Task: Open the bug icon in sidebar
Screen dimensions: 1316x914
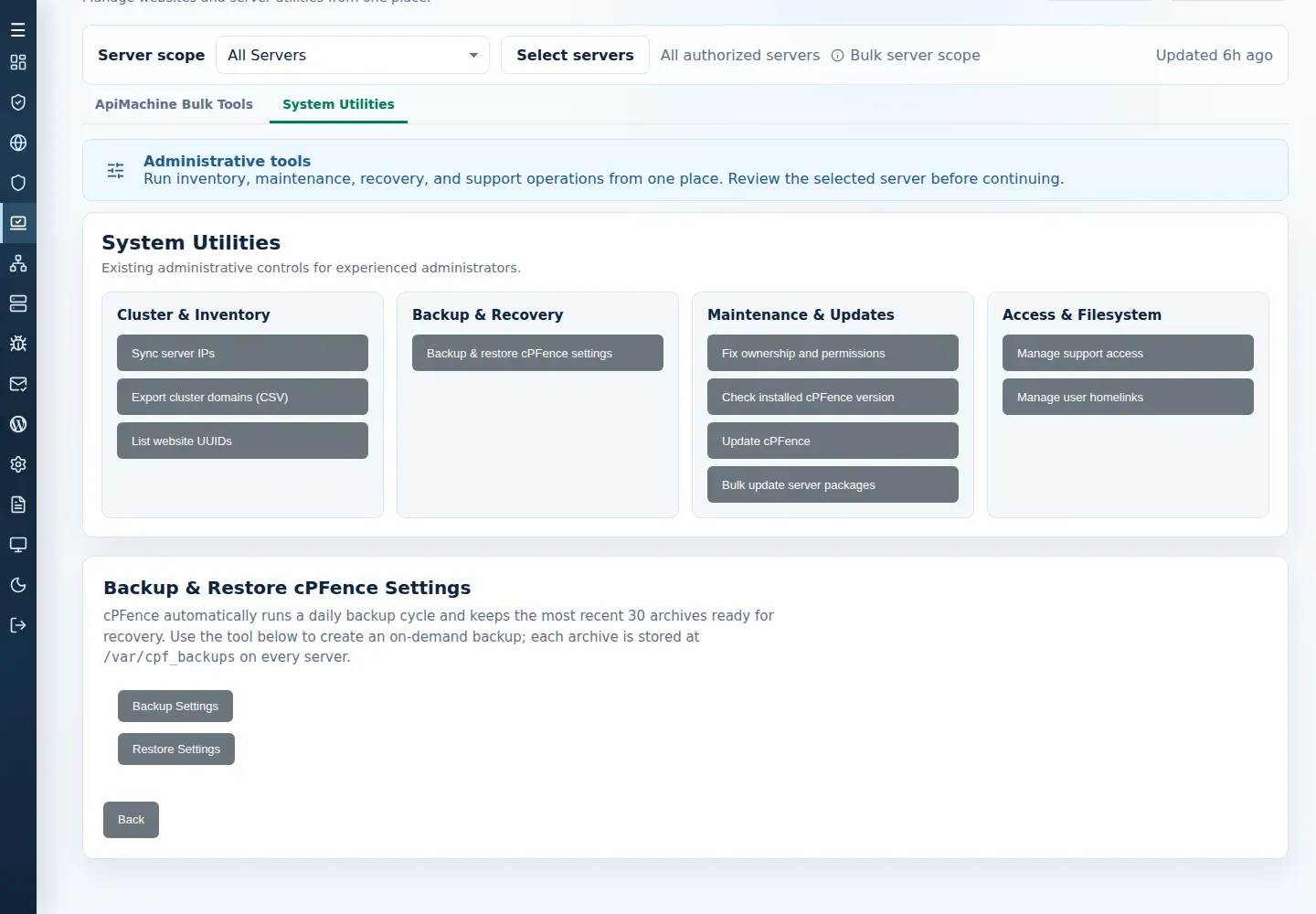Action: pos(18,344)
